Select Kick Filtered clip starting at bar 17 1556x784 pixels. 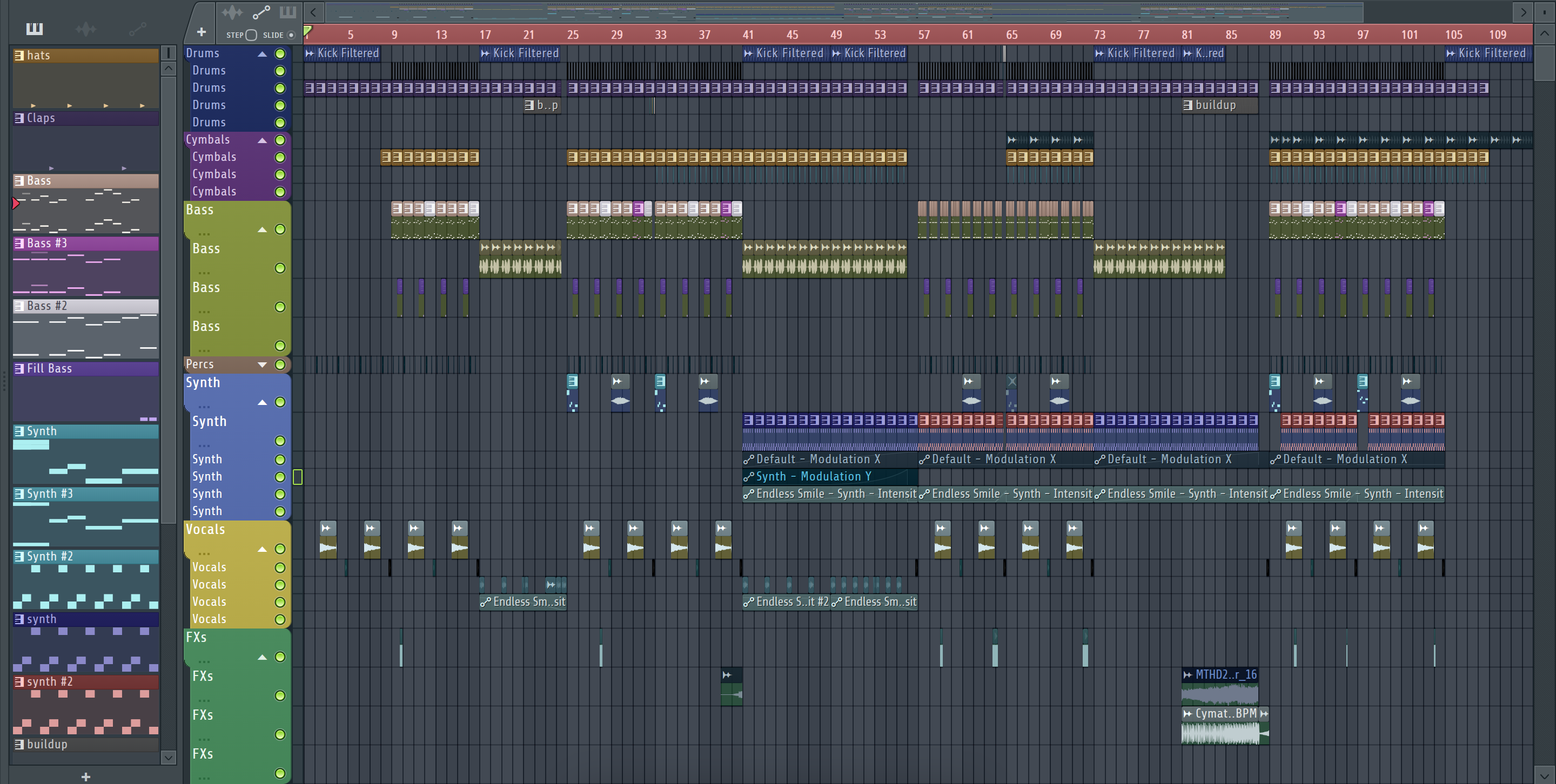(x=520, y=53)
